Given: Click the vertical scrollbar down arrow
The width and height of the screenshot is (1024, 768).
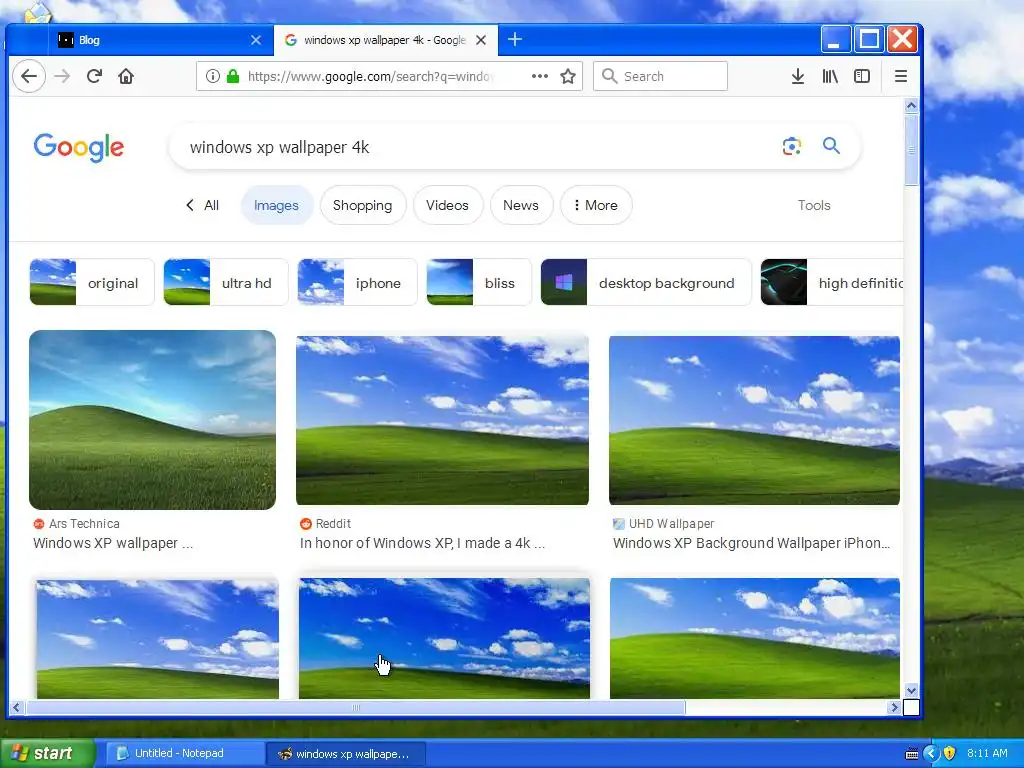Looking at the screenshot, I should tap(912, 690).
